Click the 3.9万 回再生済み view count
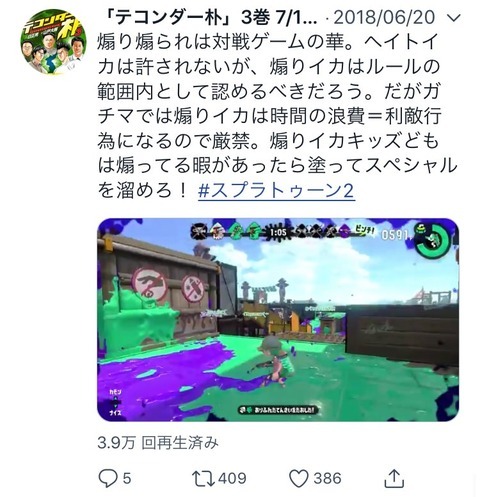 (x=158, y=443)
